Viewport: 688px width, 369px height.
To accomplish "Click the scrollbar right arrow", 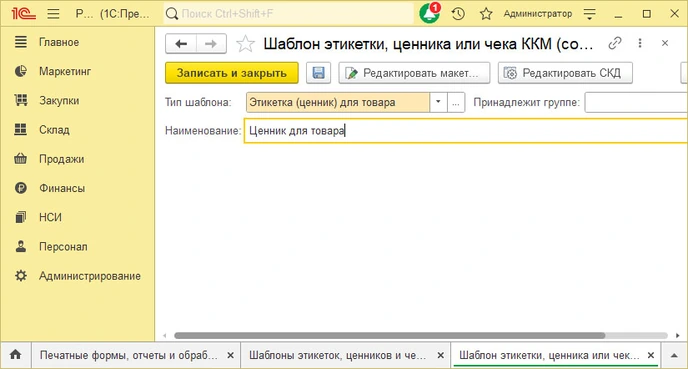I will coord(677,335).
